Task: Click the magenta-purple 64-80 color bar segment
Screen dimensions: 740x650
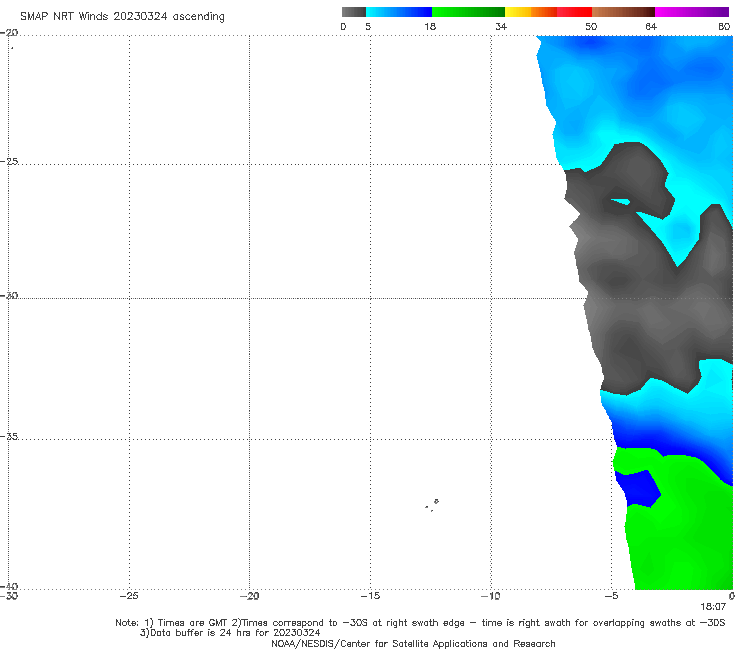Action: coord(692,12)
